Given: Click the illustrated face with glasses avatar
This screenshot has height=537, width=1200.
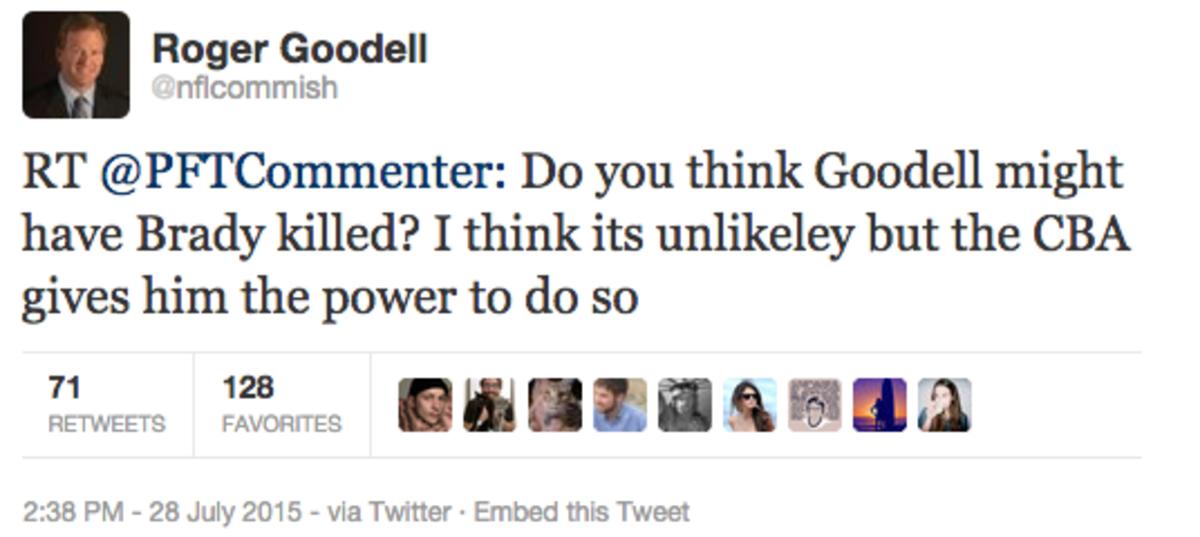Looking at the screenshot, I should [814, 405].
